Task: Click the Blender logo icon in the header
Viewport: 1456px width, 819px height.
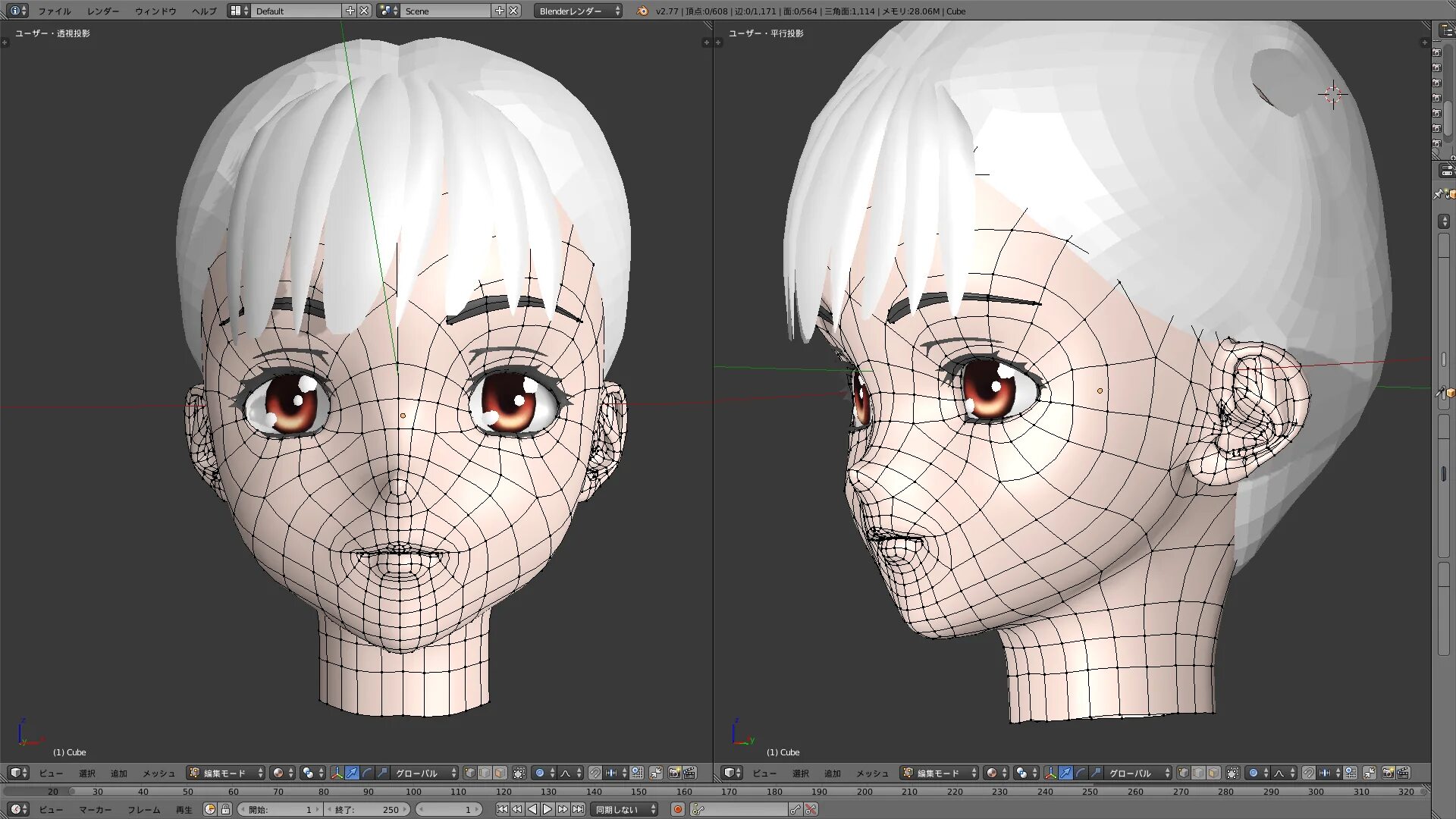Action: coord(642,11)
